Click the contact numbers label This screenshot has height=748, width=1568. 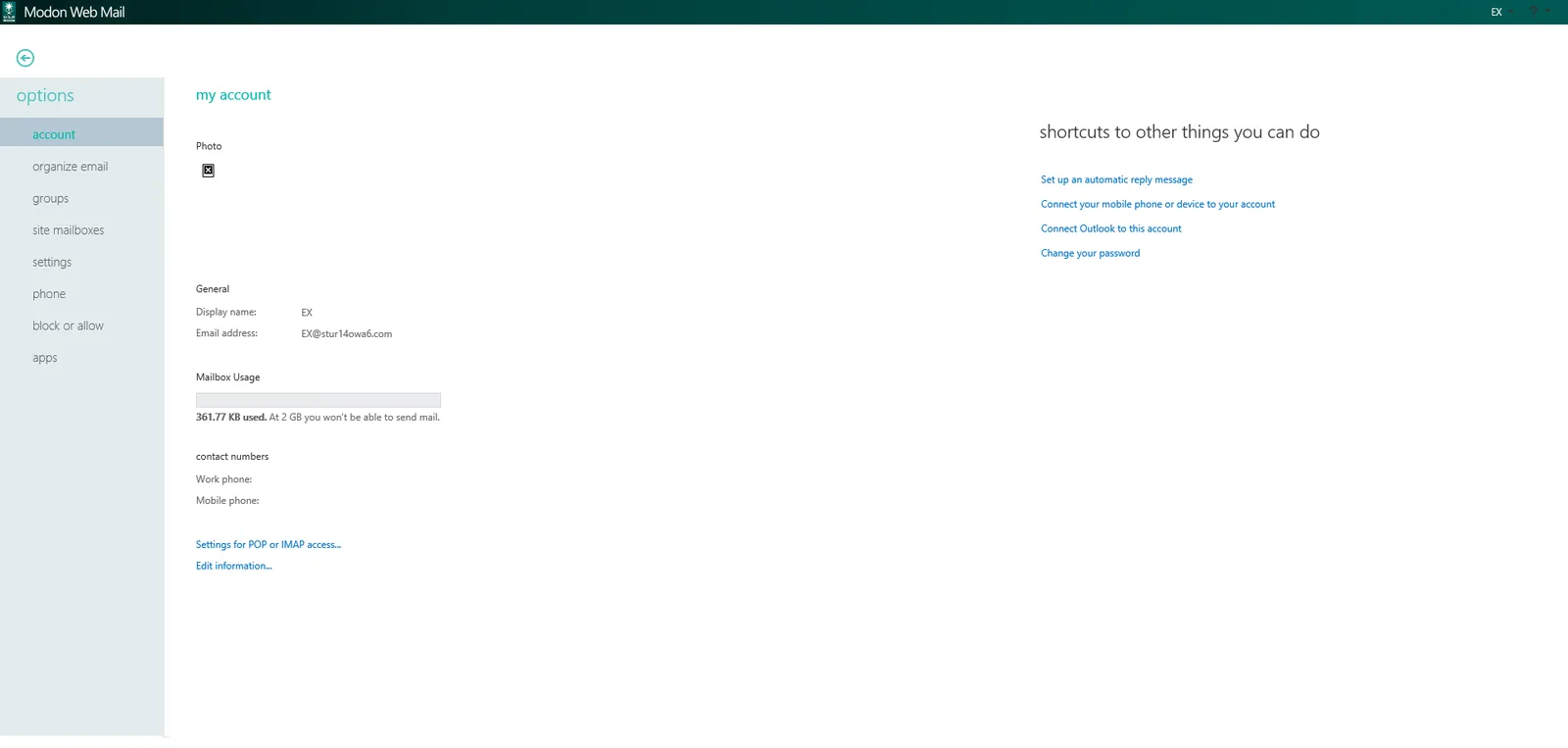(x=232, y=457)
